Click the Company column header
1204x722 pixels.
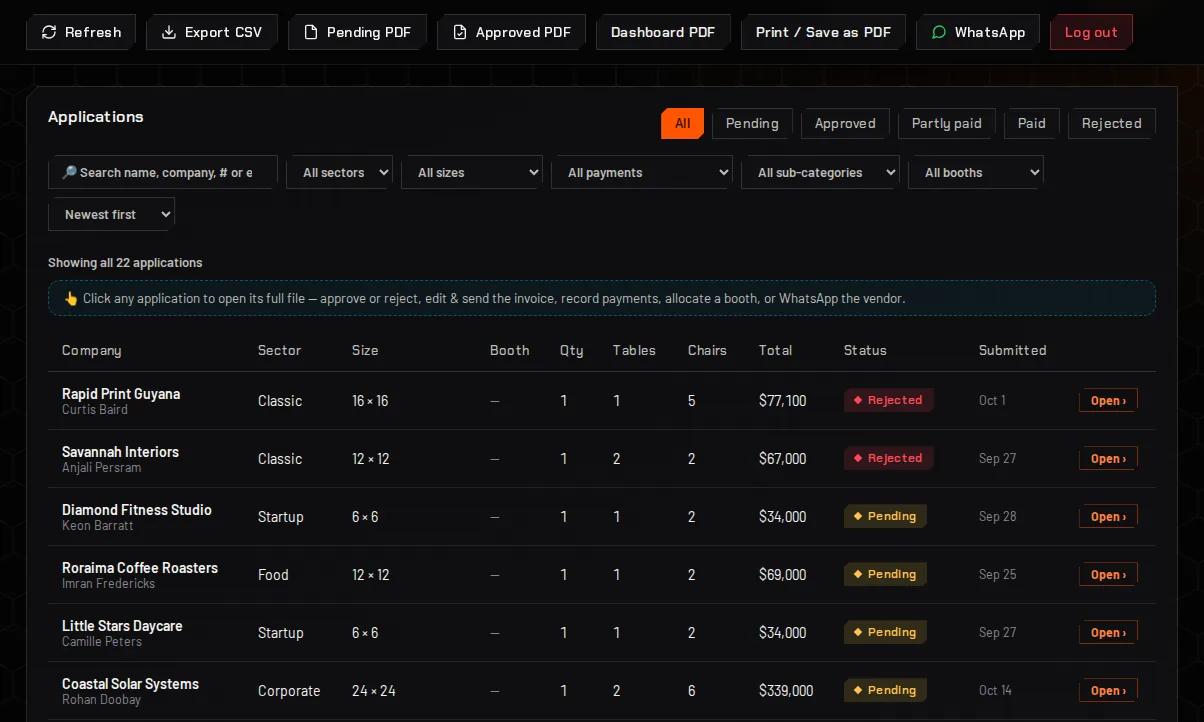pos(91,350)
